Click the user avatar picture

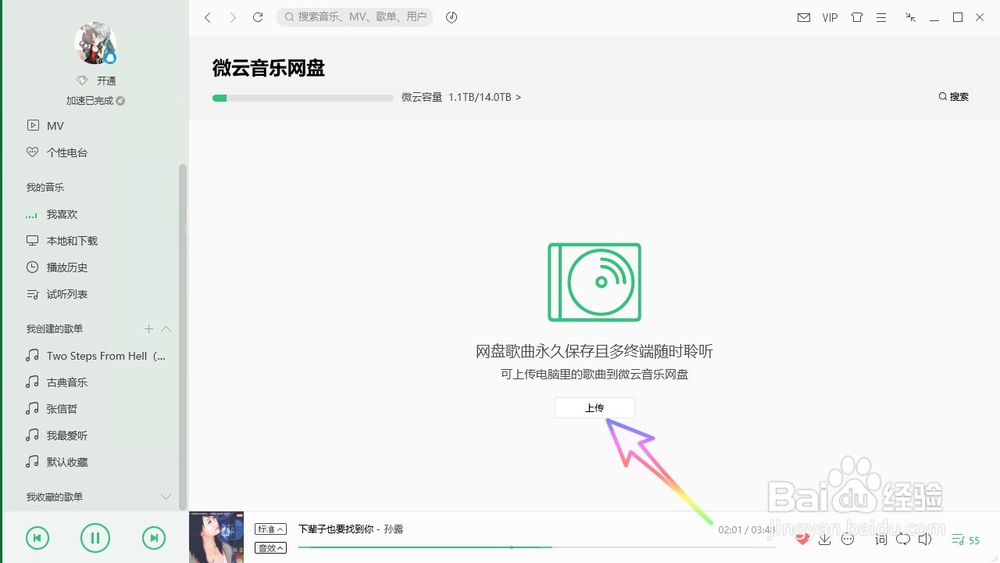[95, 43]
